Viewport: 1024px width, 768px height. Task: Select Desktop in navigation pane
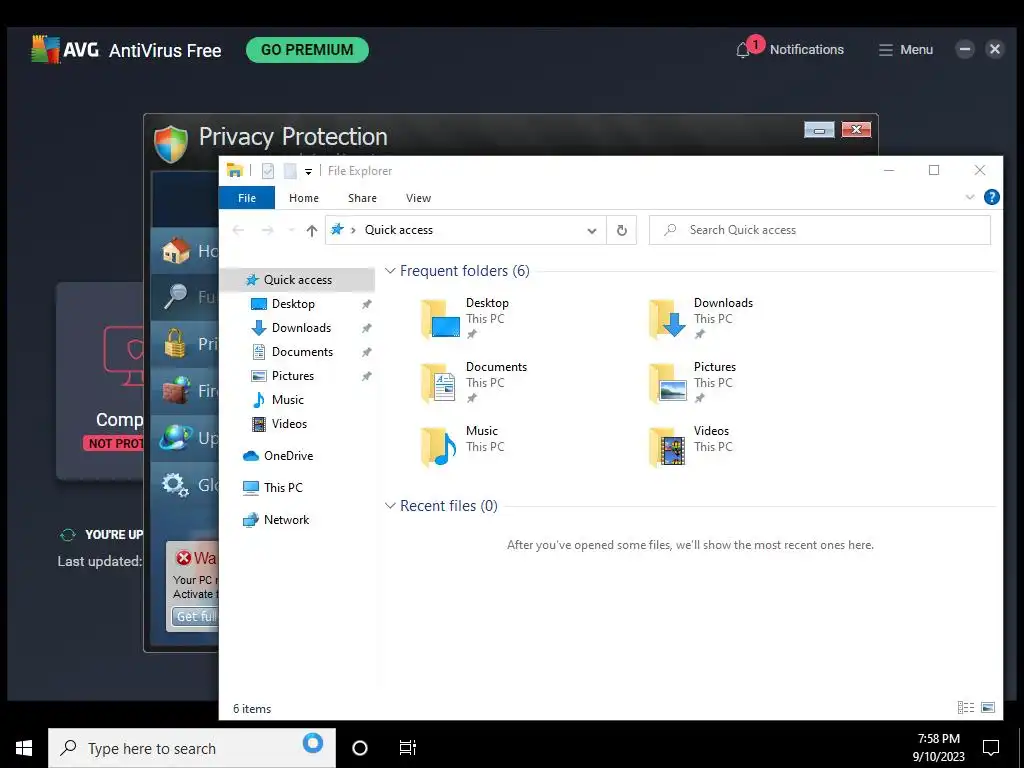click(x=293, y=304)
